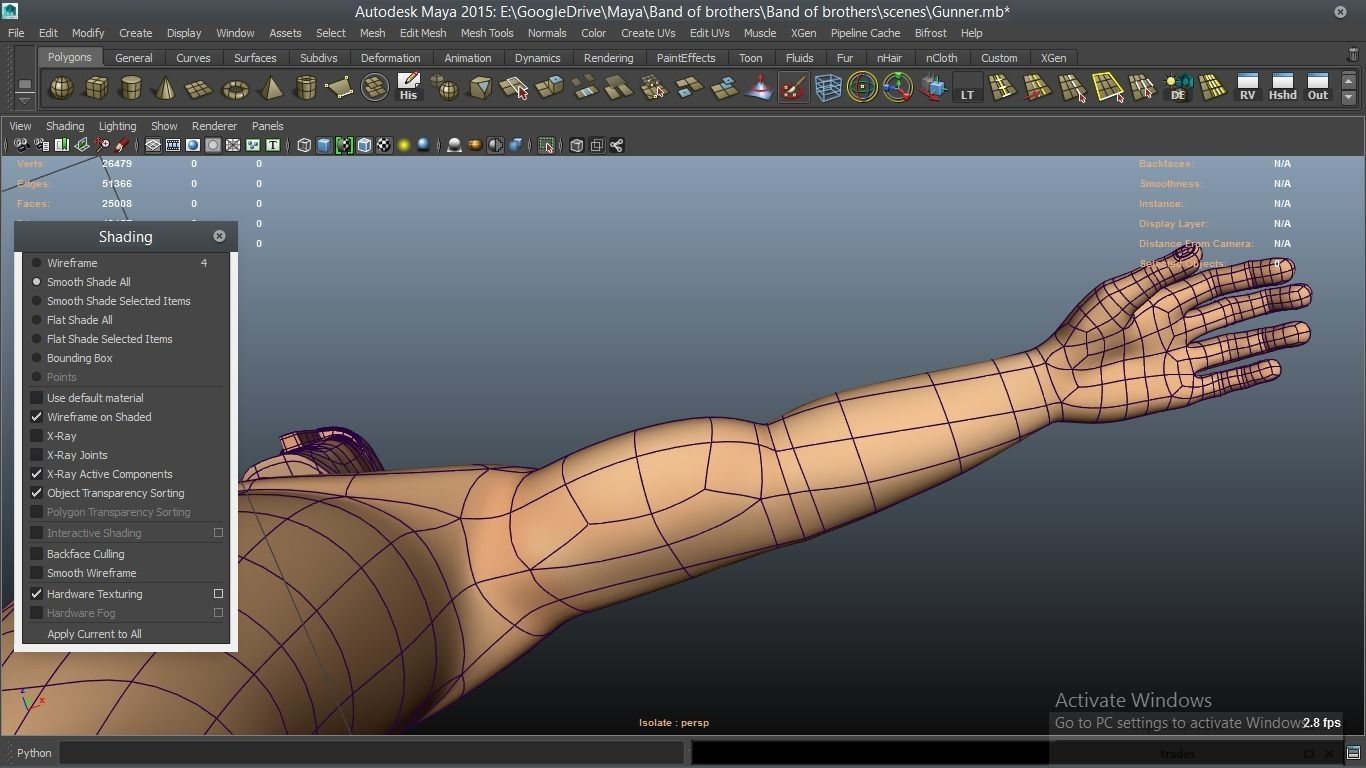The width and height of the screenshot is (1366, 768).
Task: Click the His delete-history shelf button
Action: tap(408, 88)
